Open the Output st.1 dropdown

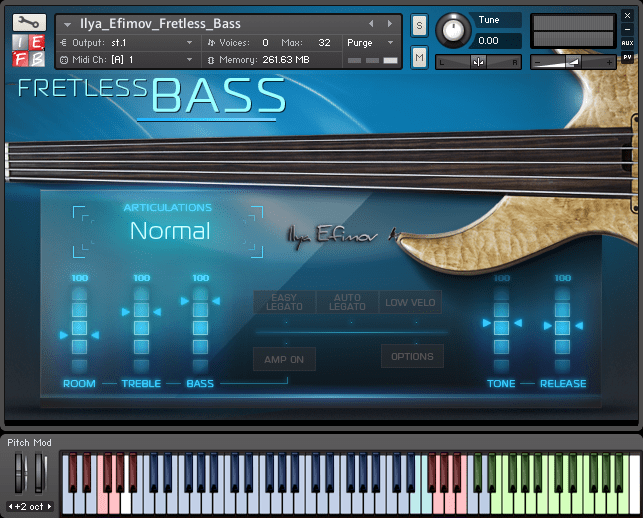(128, 43)
